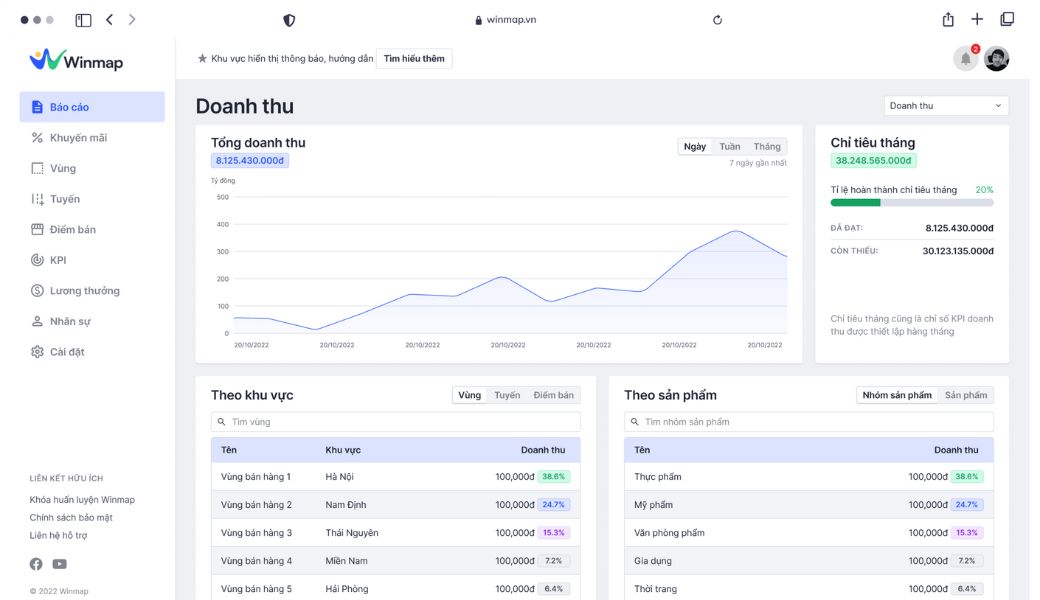This screenshot has width=1040, height=600.
Task: Focus the Tìm vùng search field
Action: [x=395, y=422]
